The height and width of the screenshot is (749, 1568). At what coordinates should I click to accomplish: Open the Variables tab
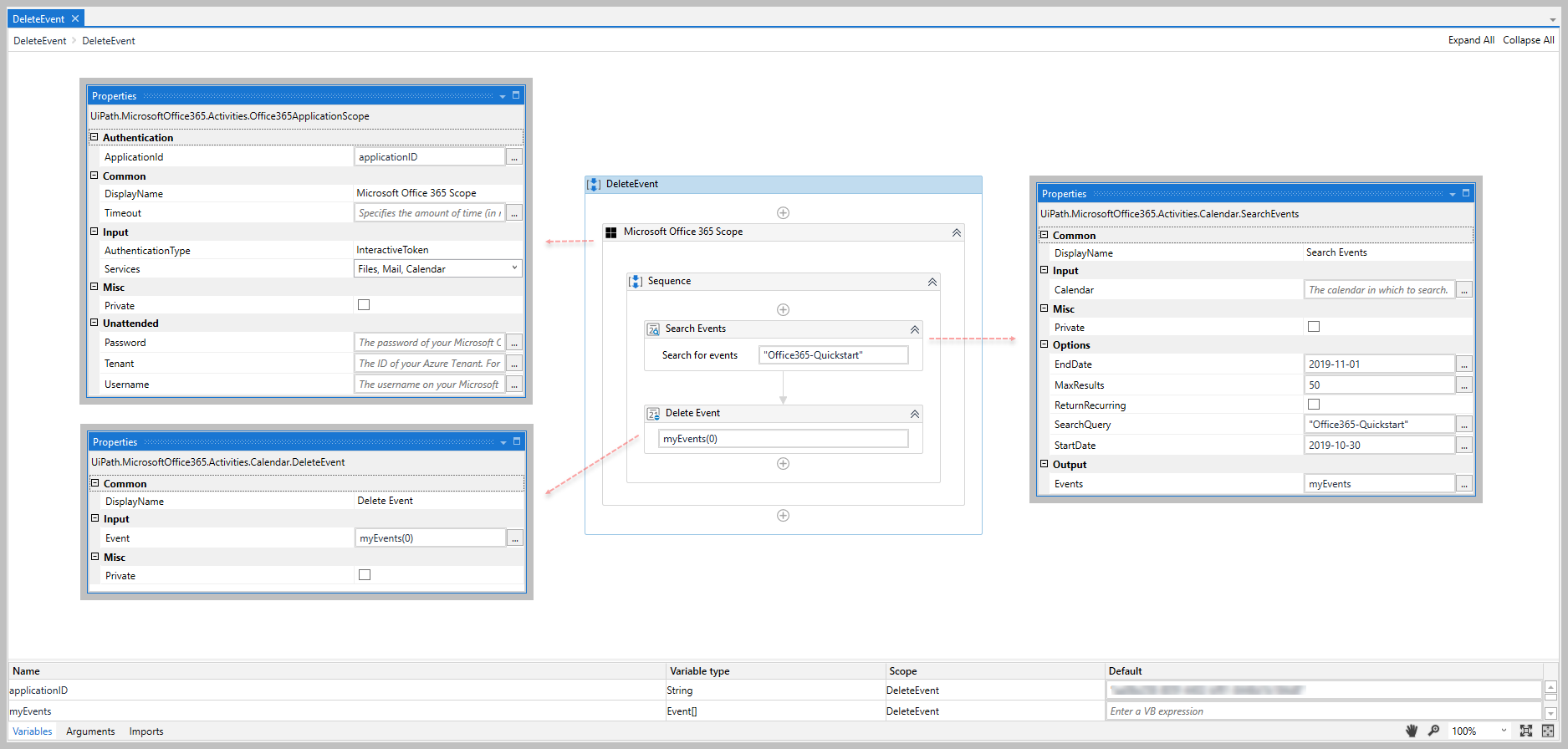point(33,731)
